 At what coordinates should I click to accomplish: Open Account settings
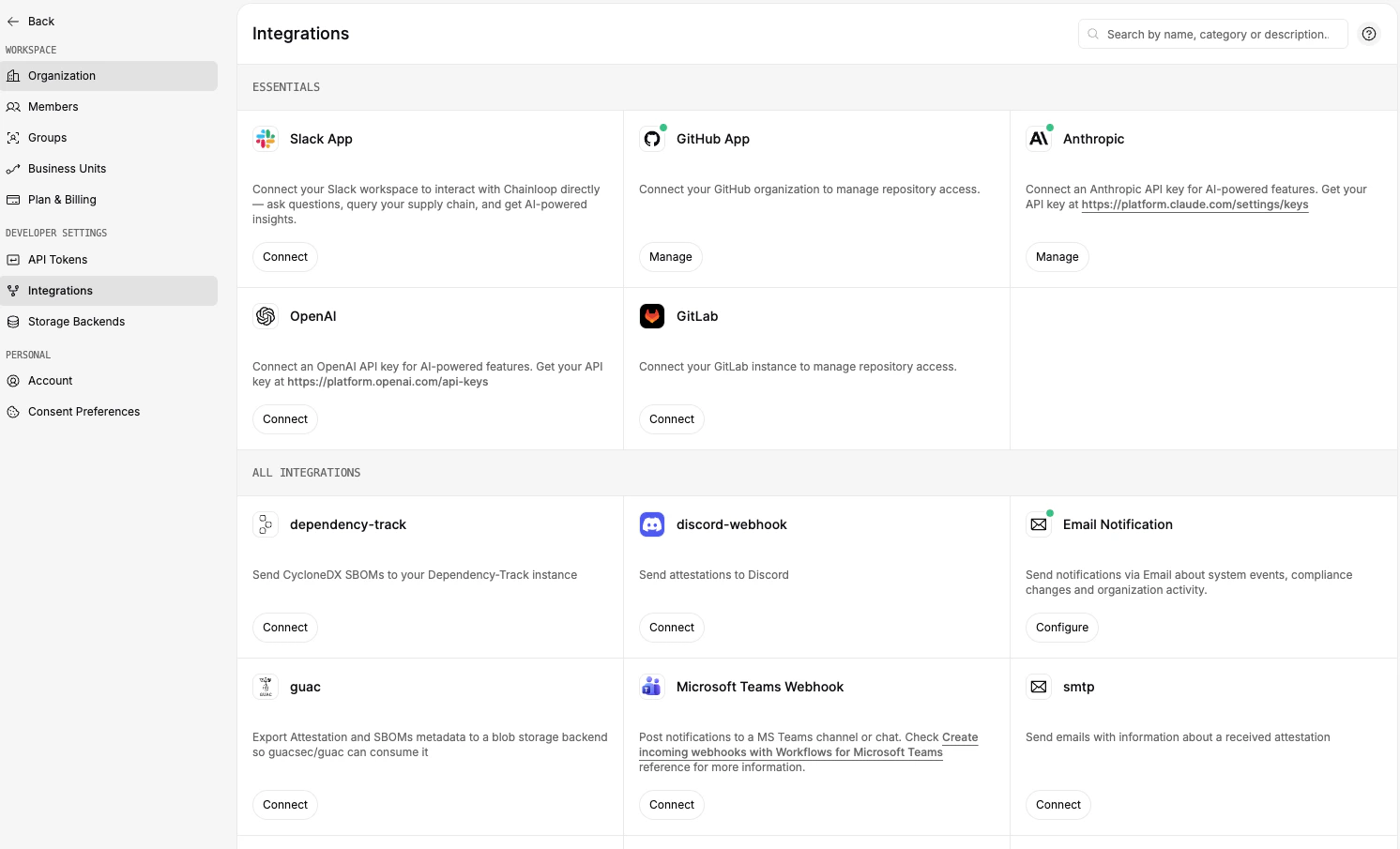pos(109,381)
